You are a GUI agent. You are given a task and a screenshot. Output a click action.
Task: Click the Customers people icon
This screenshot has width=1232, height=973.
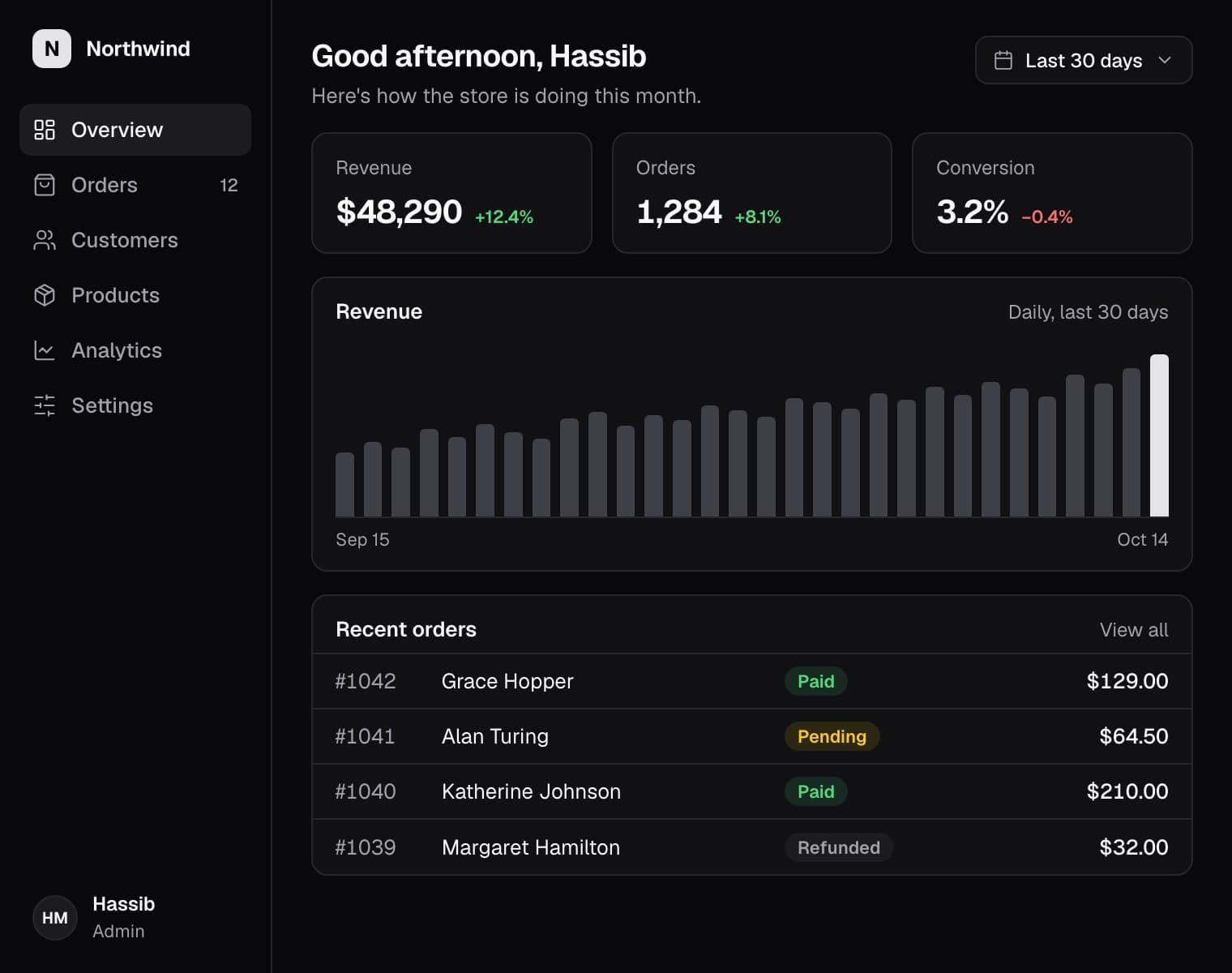(x=45, y=240)
